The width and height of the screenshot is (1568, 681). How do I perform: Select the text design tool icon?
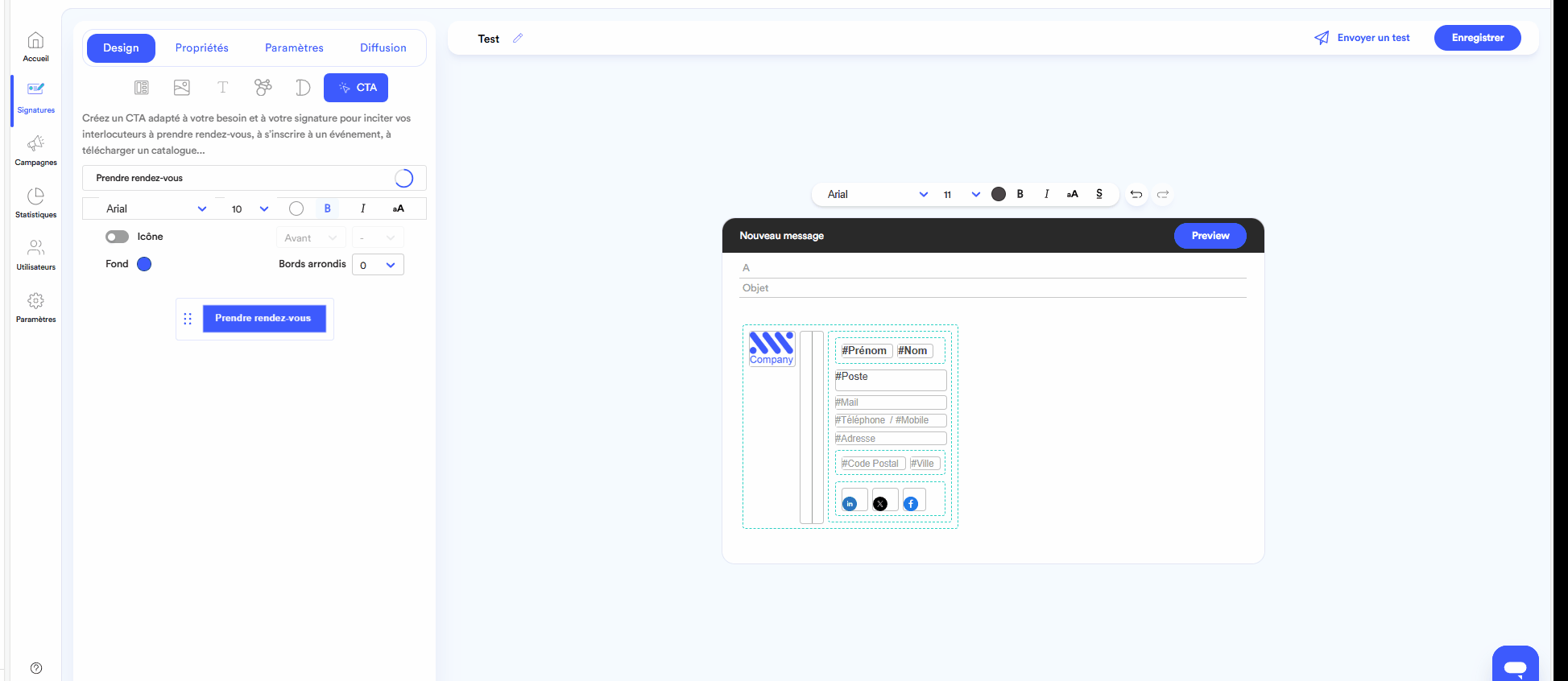click(x=222, y=88)
